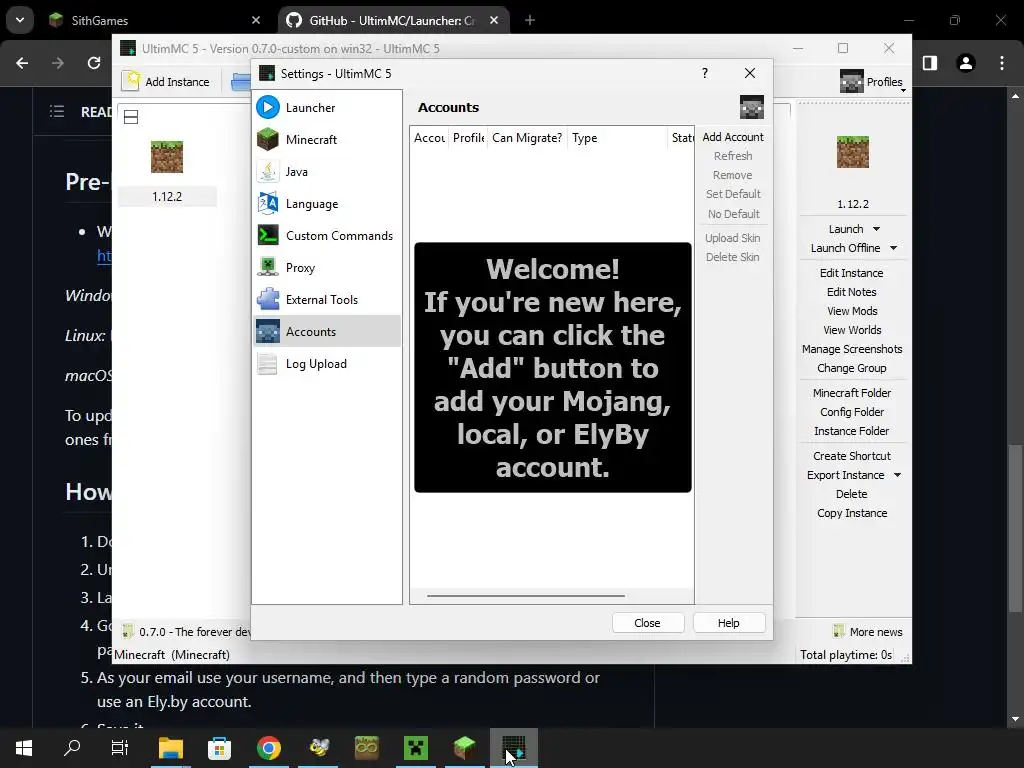Switch to the GitHub UltimMC Launcher tab

coord(391,20)
